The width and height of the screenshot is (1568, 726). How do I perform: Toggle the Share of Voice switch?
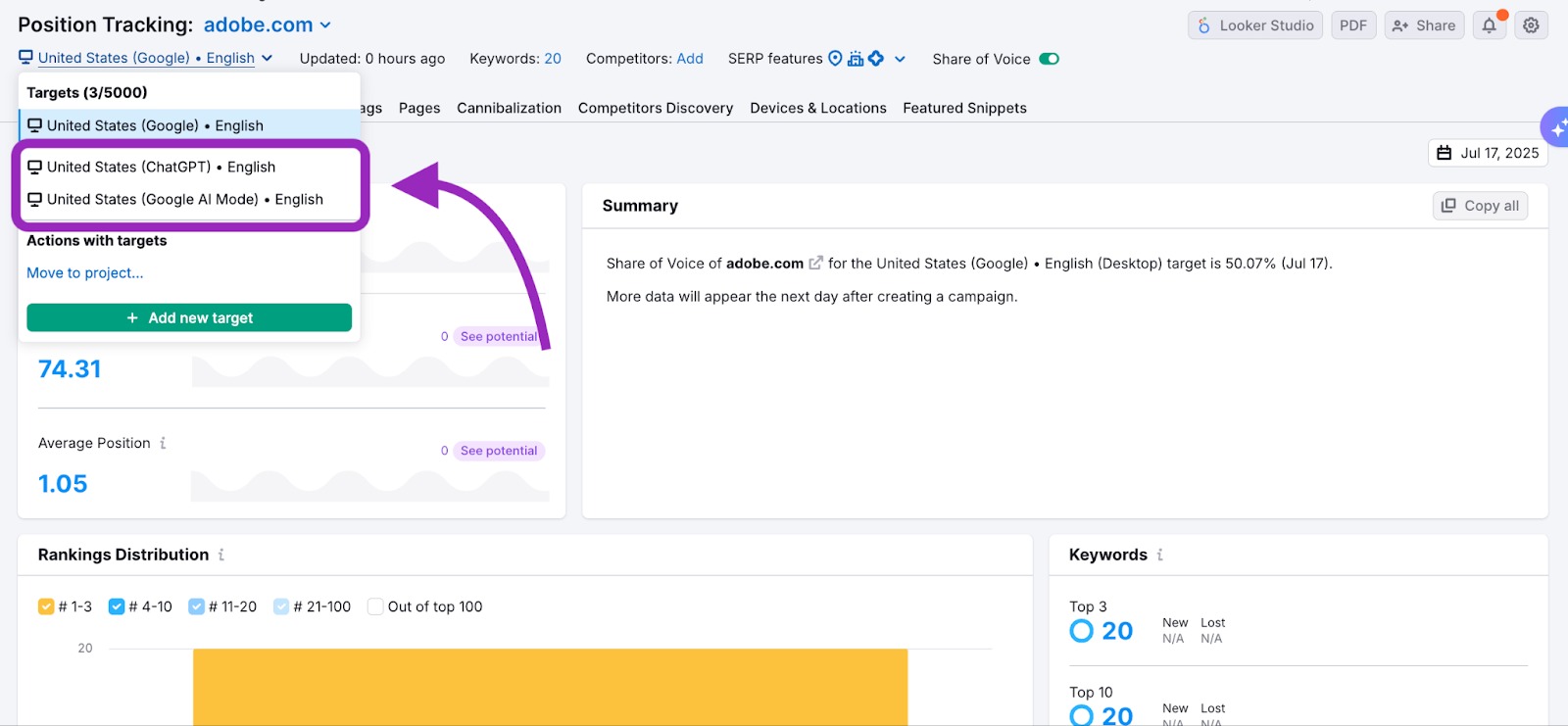tap(1049, 59)
